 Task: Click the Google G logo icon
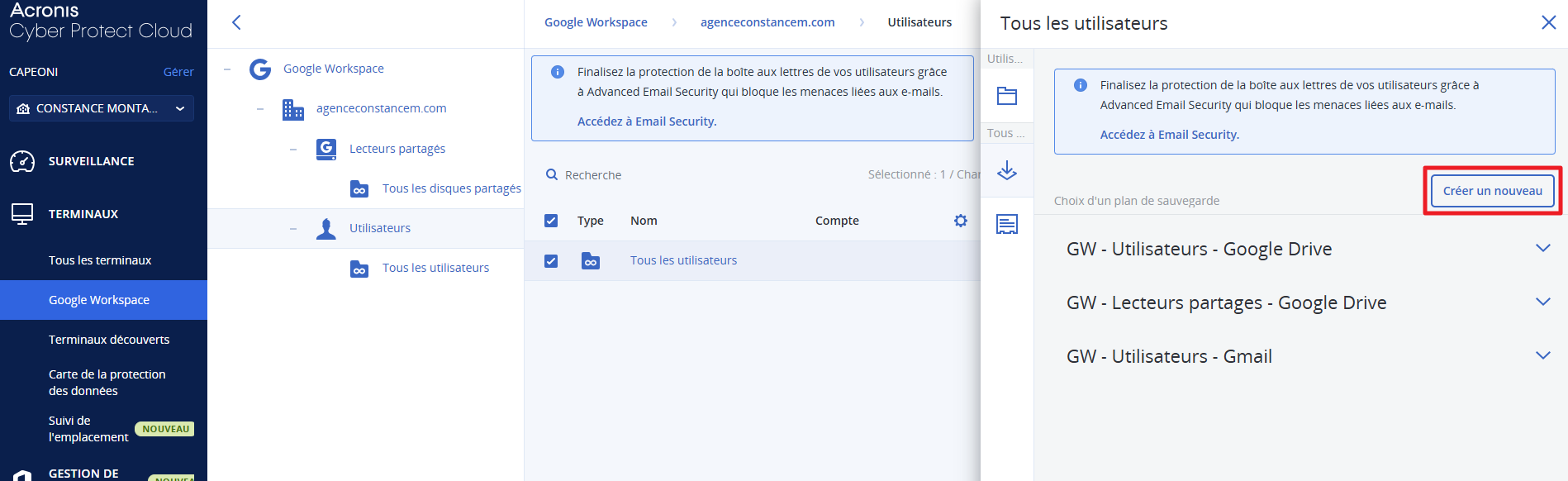(260, 69)
